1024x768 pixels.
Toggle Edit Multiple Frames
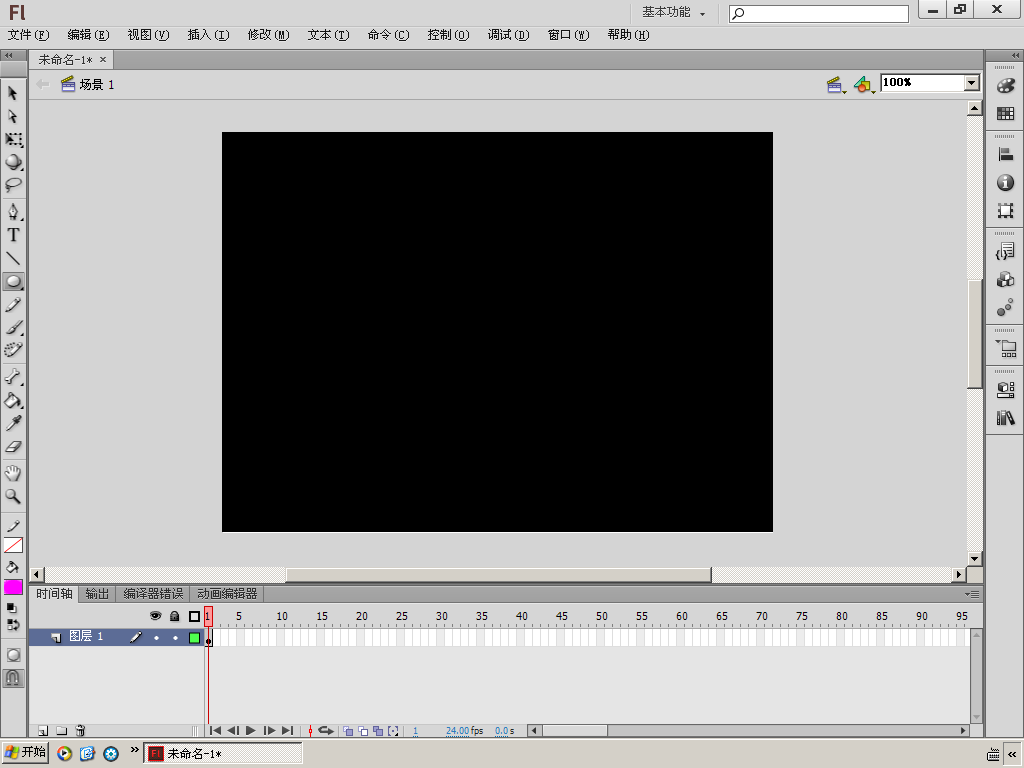pyautogui.click(x=378, y=731)
